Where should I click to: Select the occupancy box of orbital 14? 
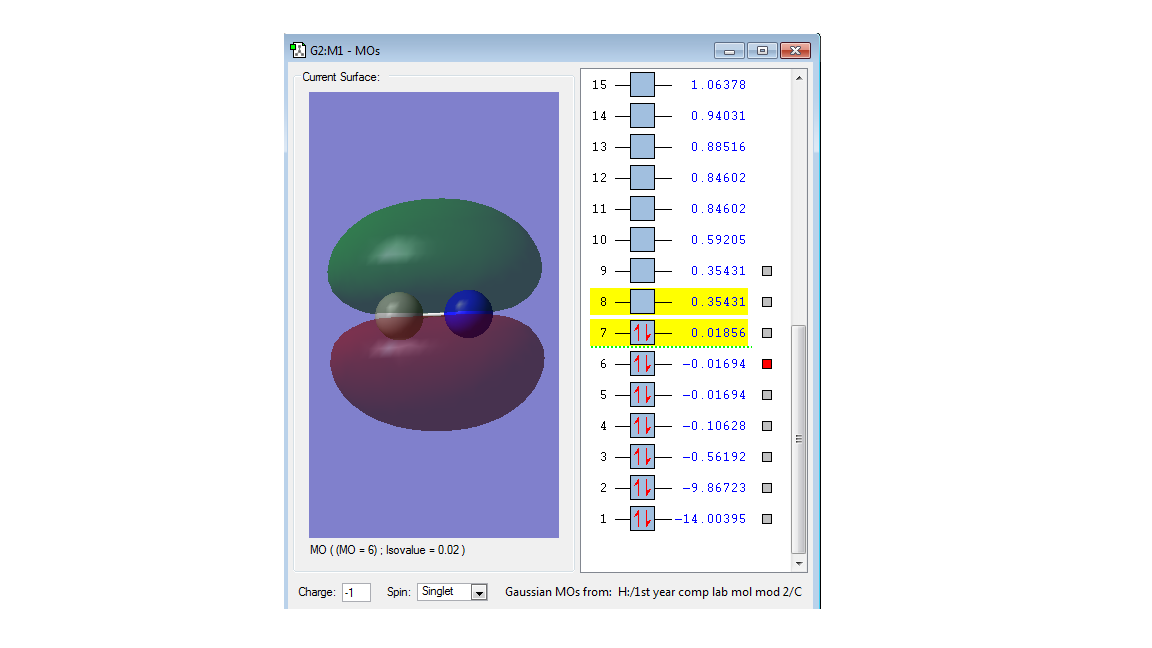[x=642, y=115]
